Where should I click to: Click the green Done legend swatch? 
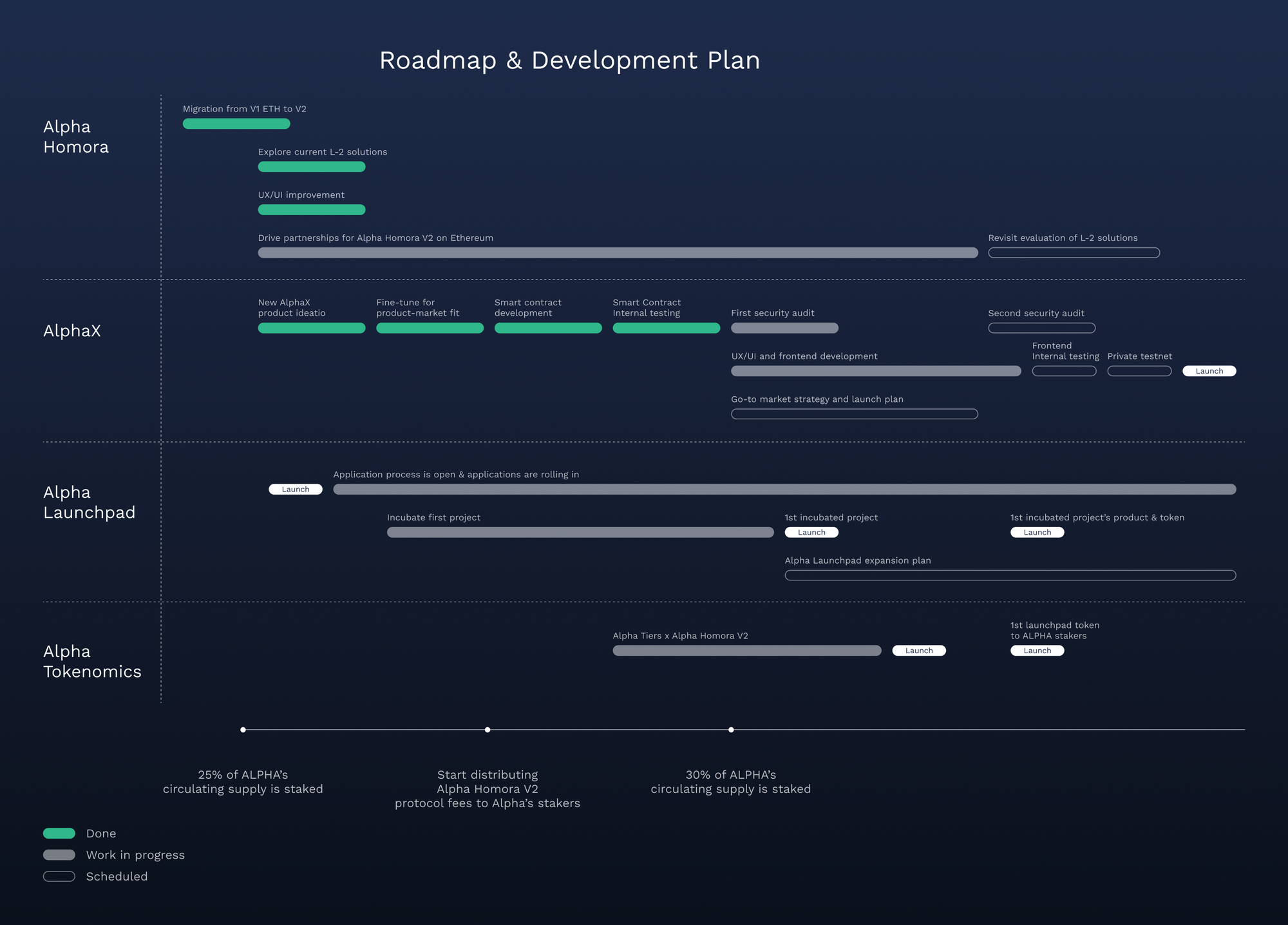click(x=59, y=834)
